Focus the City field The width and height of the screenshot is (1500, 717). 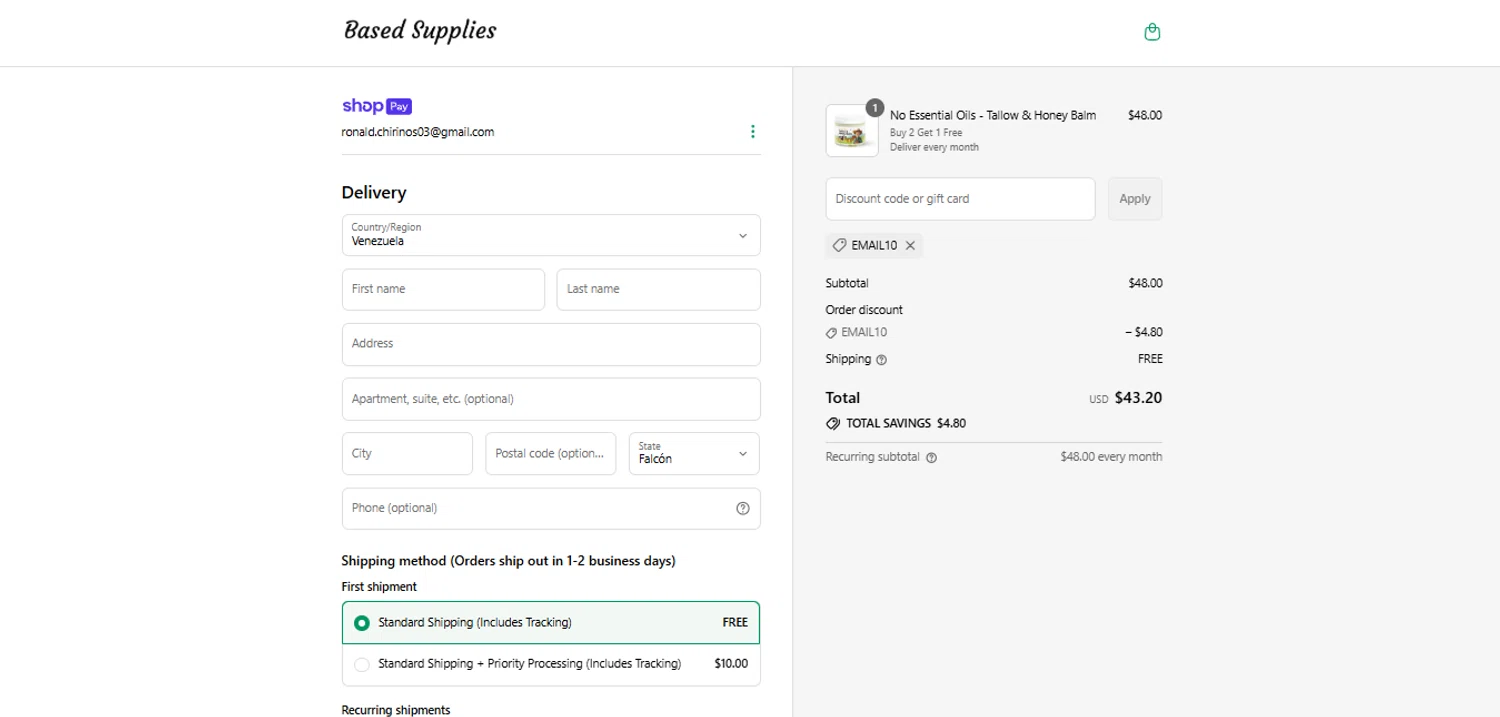point(407,453)
